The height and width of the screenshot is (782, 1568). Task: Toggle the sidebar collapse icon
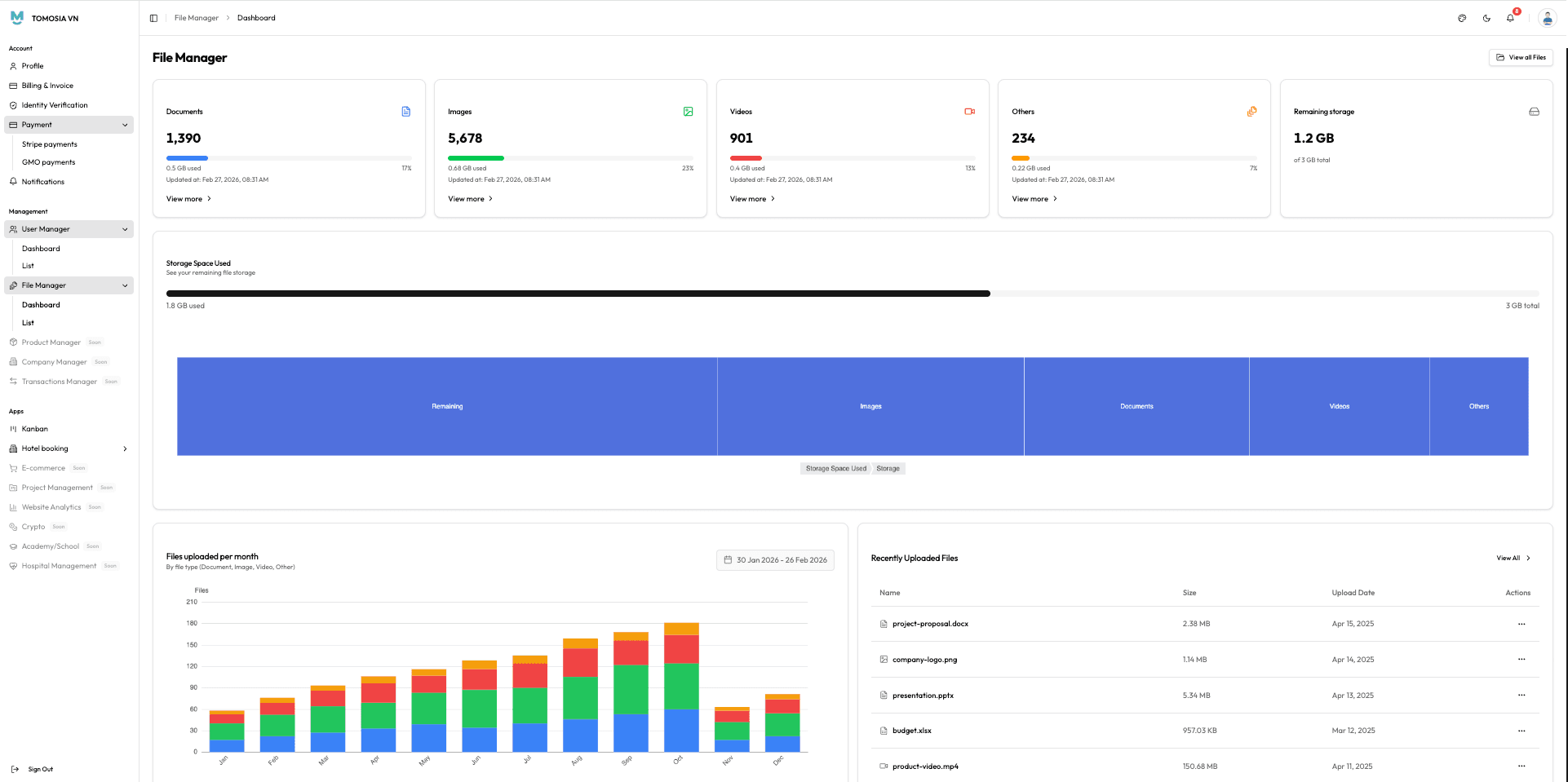(x=153, y=18)
